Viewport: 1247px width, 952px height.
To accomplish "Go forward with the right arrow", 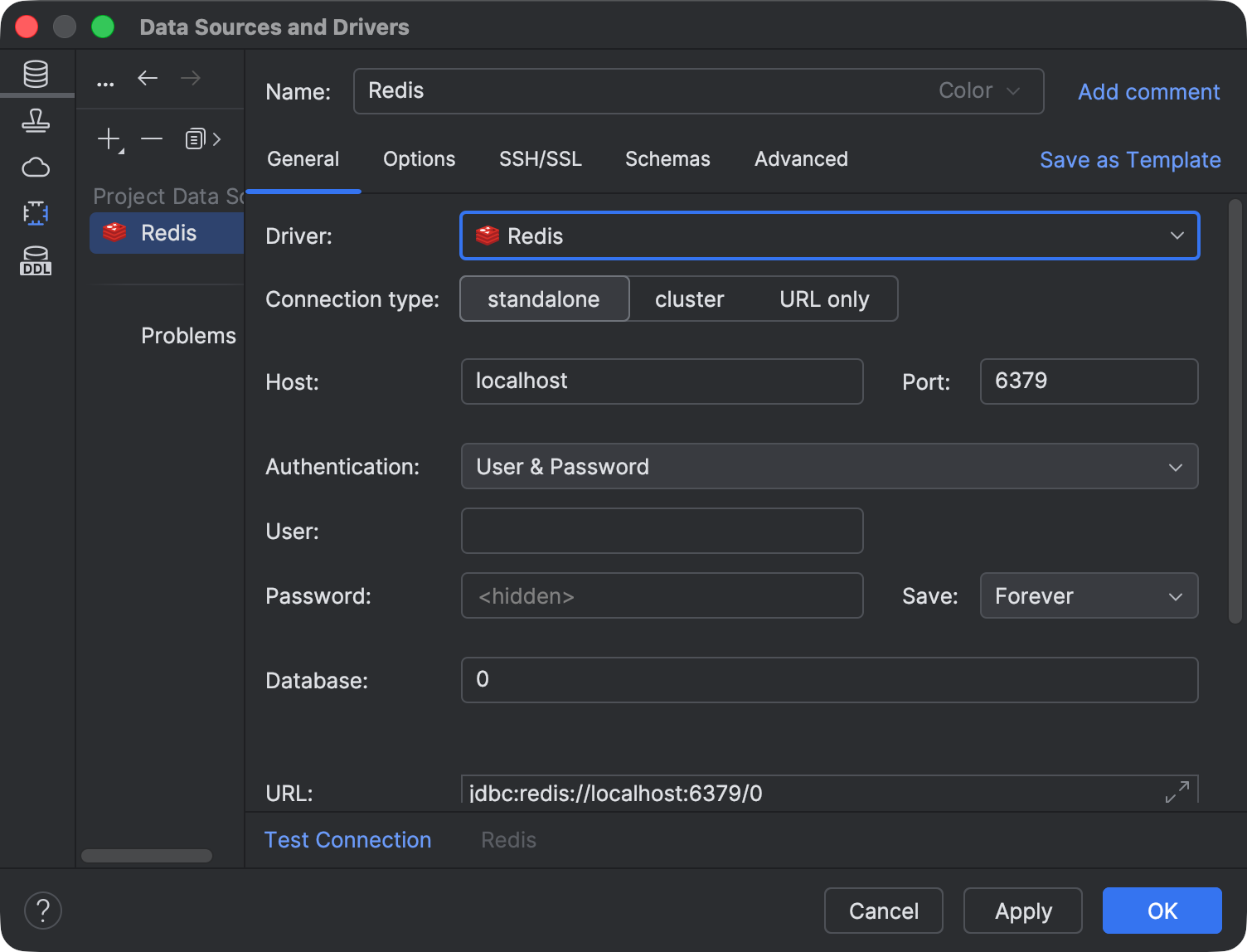I will coord(191,78).
